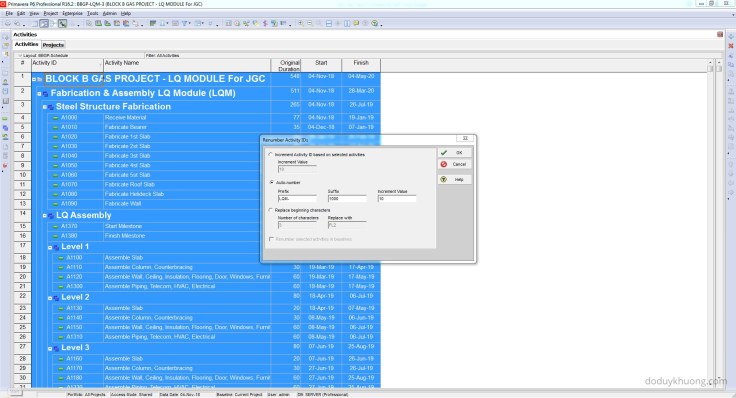Click the Print Preview icon in the toolbar
Screen dimensions: 736x398
pyautogui.click(x=17, y=23)
